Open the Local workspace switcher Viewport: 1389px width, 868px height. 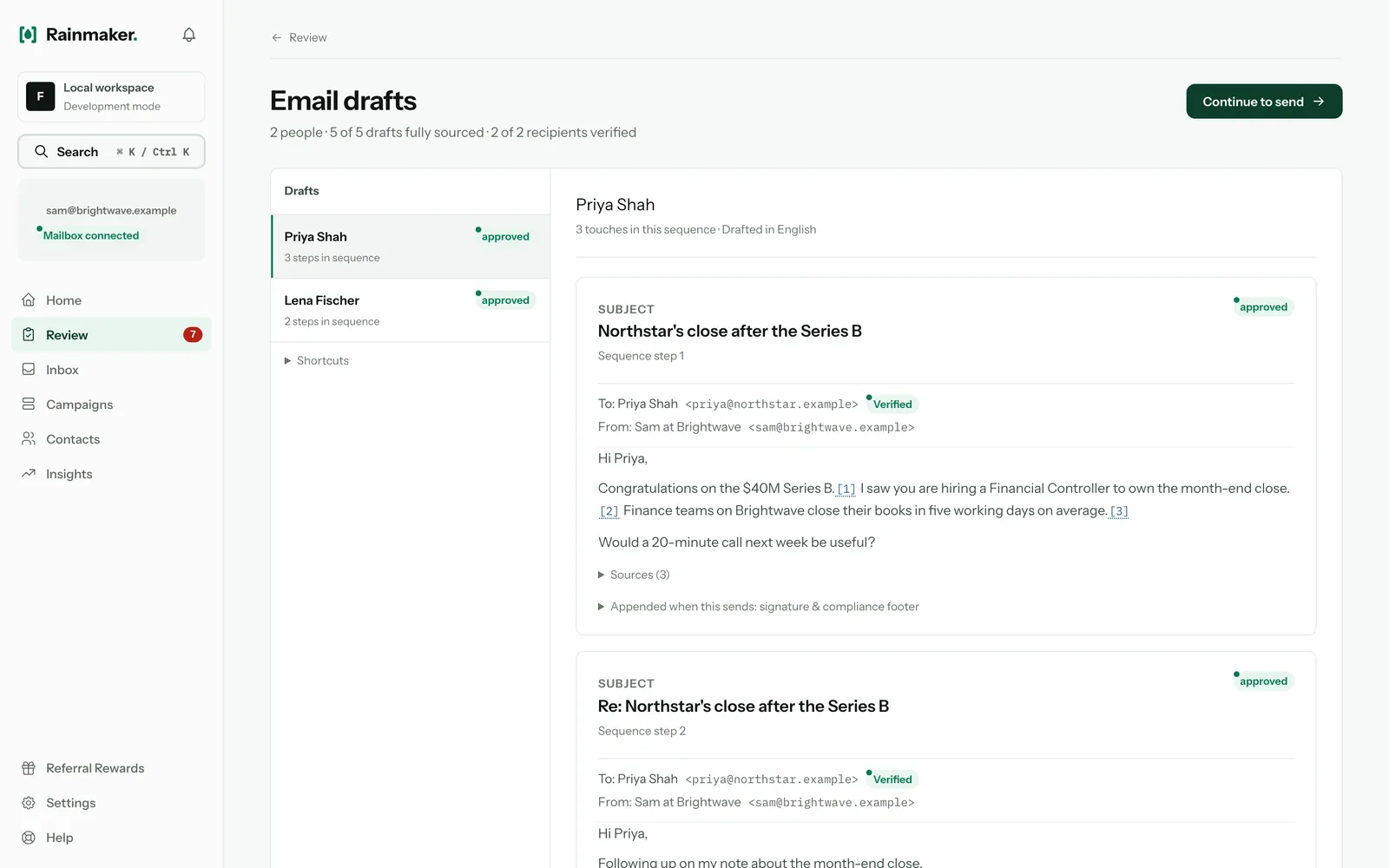pyautogui.click(x=111, y=96)
